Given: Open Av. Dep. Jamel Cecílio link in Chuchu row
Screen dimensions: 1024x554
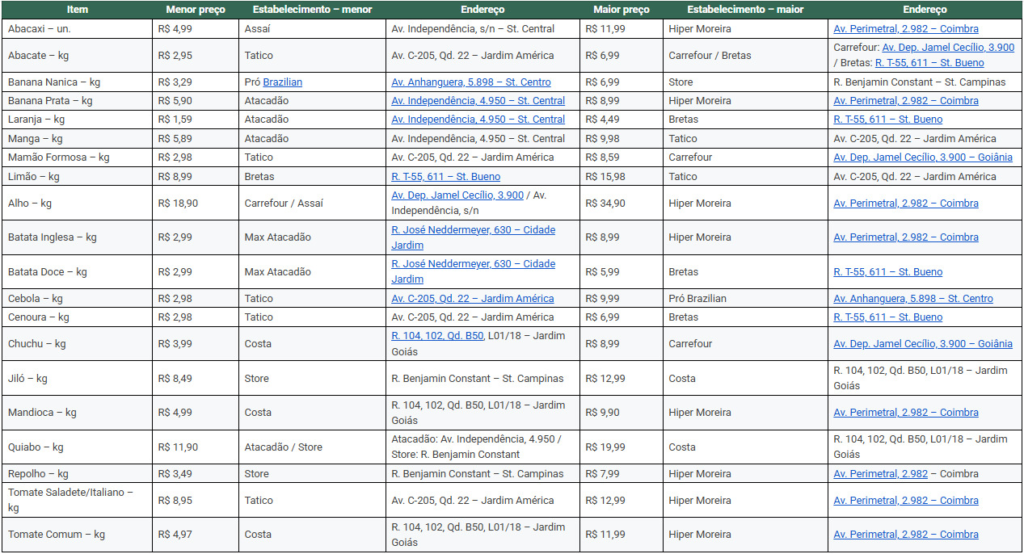Looking at the screenshot, I should tap(923, 344).
